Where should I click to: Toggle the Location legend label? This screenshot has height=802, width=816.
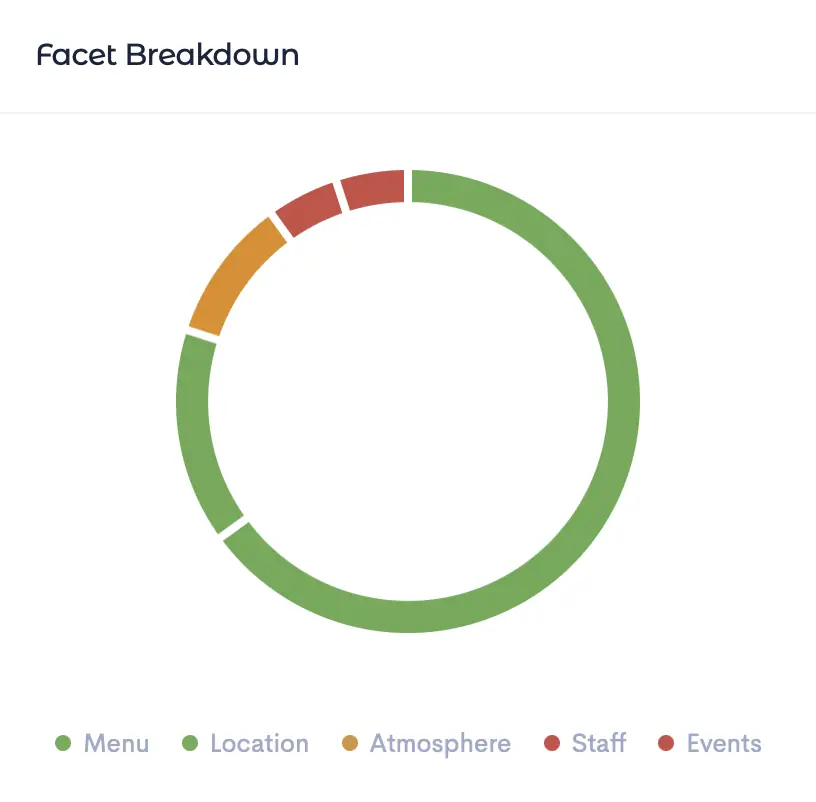[259, 744]
